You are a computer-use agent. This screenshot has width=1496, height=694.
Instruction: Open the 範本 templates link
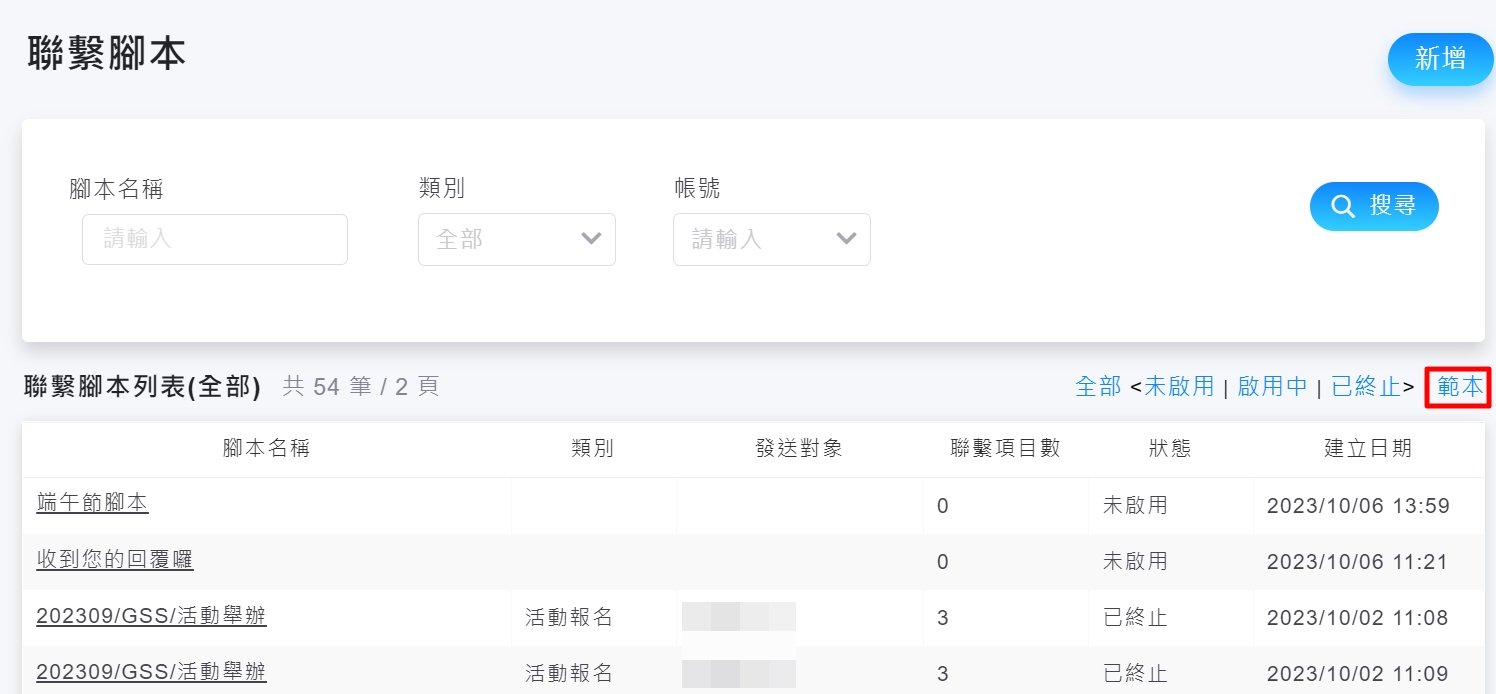pyautogui.click(x=1459, y=387)
